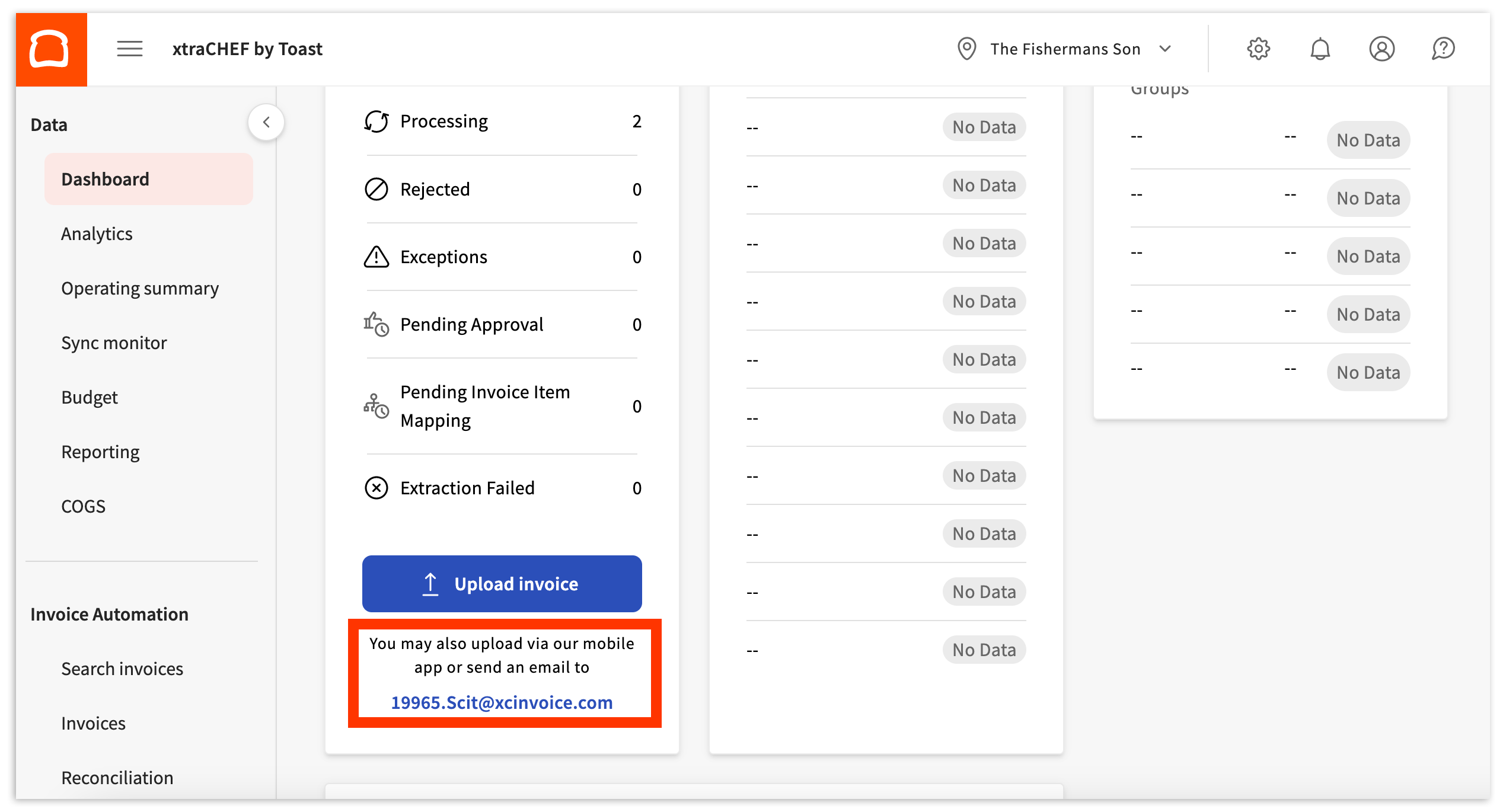Click the location pin icon
Screen dimensions: 1506x812
[966, 49]
